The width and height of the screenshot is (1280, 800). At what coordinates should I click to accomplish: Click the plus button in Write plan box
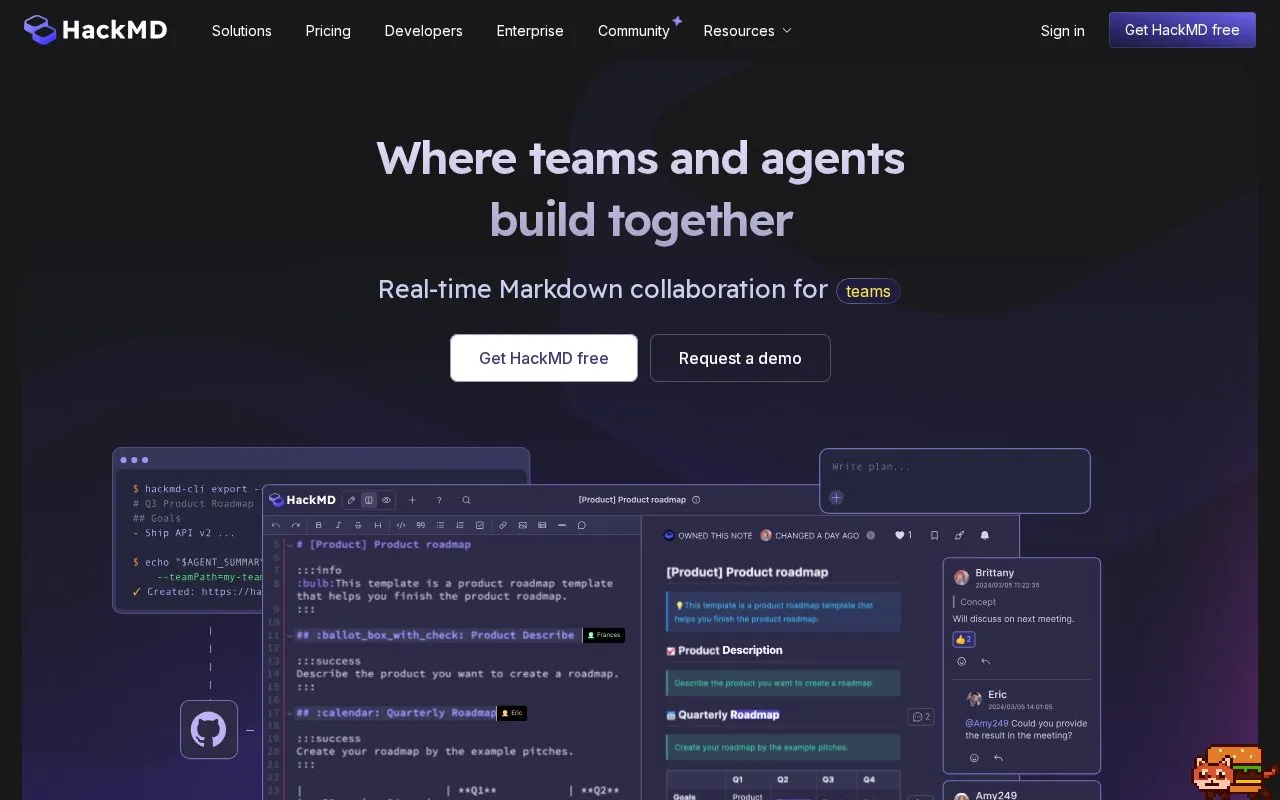point(836,498)
